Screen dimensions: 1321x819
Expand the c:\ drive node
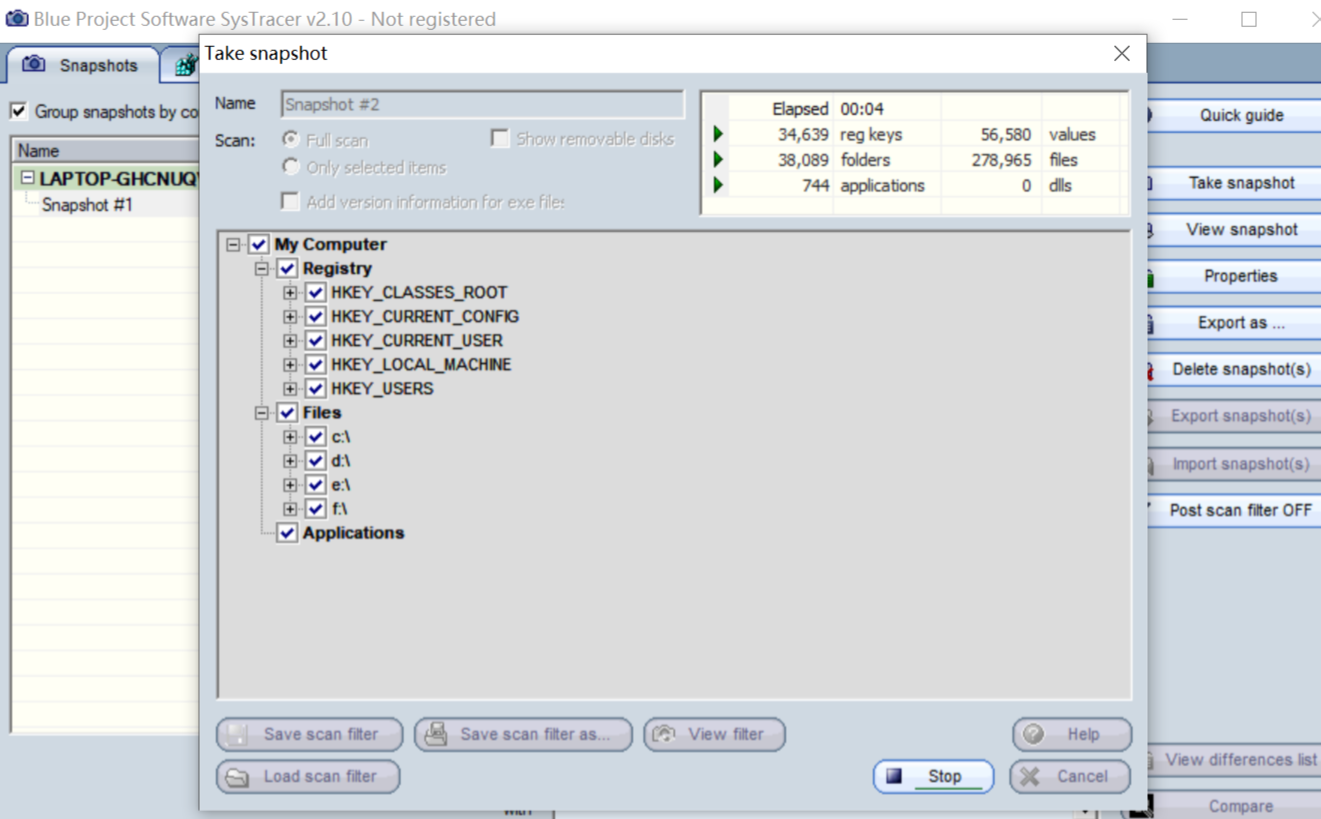pyautogui.click(x=290, y=436)
